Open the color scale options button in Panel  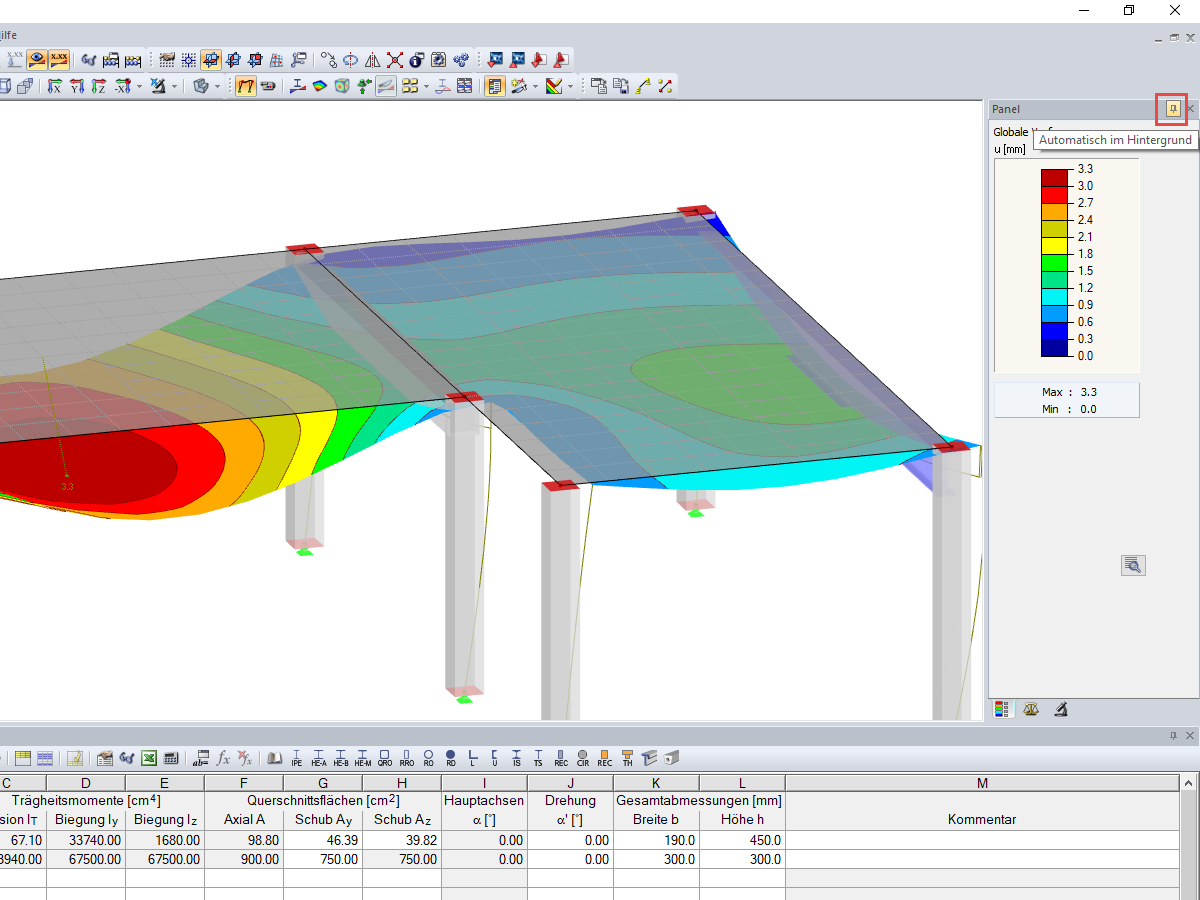click(1132, 565)
